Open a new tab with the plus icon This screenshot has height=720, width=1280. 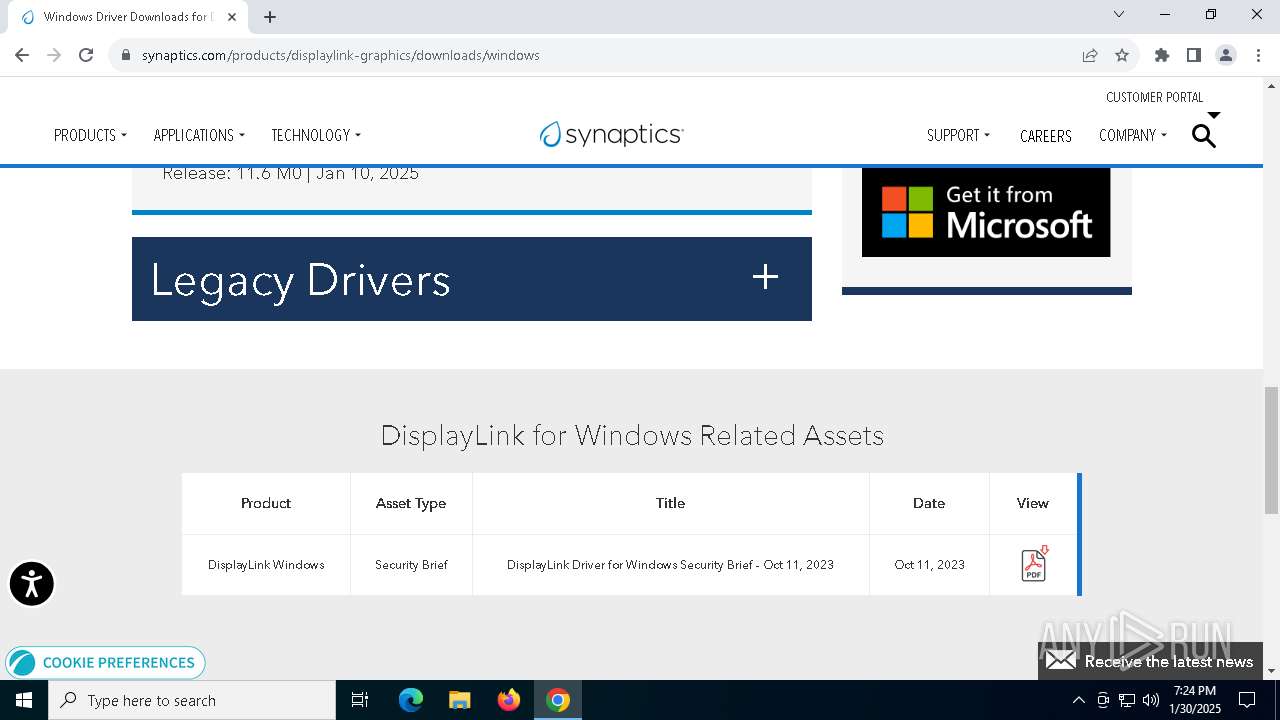[x=270, y=16]
